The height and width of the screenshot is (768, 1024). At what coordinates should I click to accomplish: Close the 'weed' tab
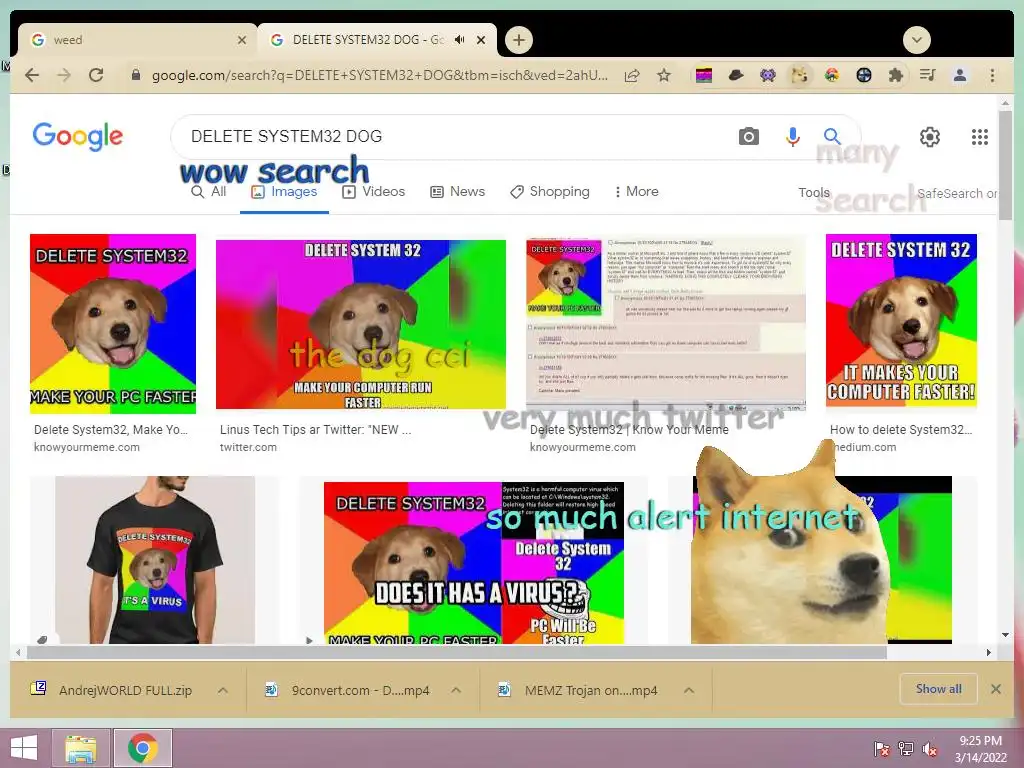point(242,40)
